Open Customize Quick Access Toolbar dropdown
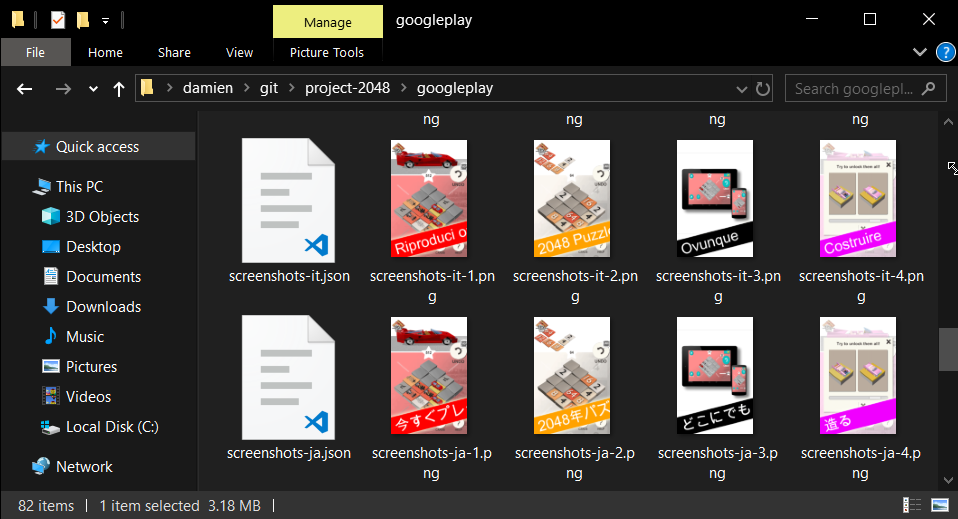This screenshot has height=519, width=958. pos(106,21)
